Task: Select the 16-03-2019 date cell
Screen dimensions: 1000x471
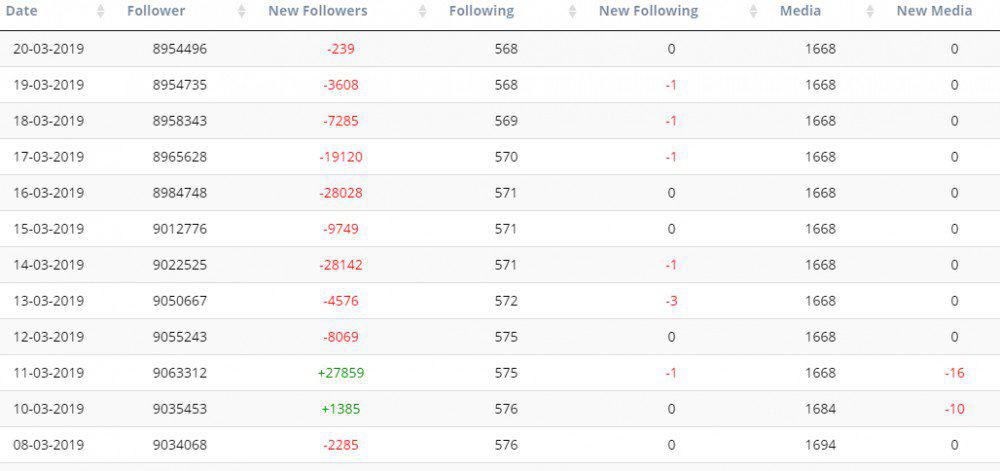Action: pyautogui.click(x=48, y=193)
